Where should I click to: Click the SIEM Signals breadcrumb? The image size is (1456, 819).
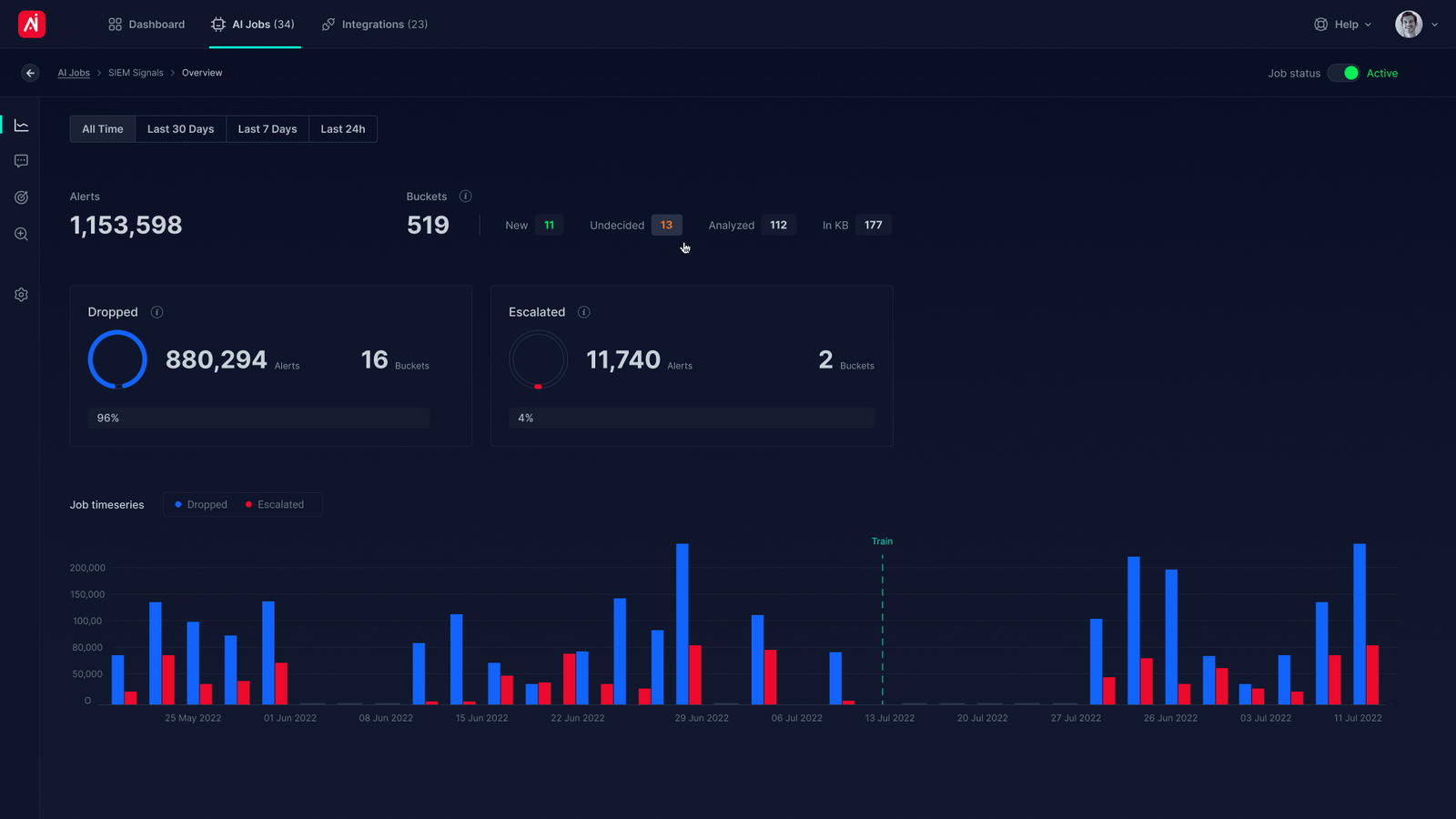pos(135,72)
